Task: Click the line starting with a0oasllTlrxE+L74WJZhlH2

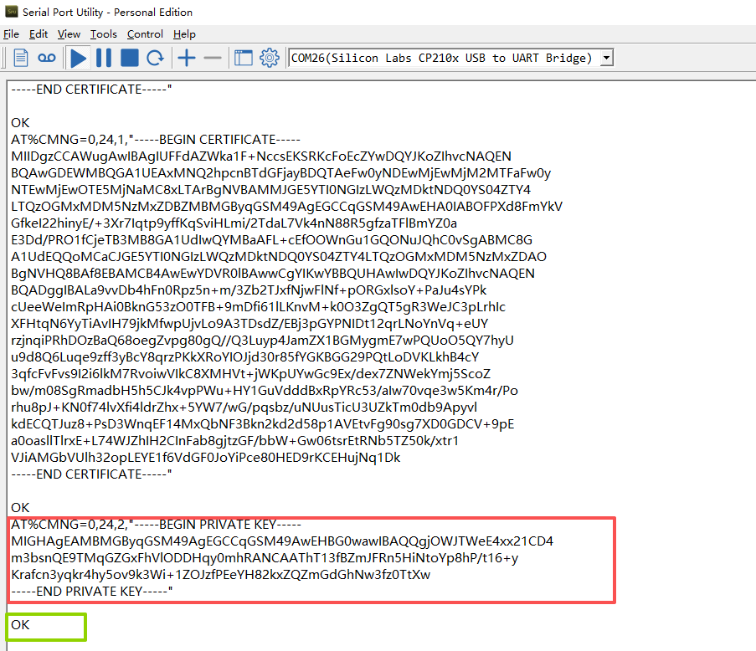Action: pyautogui.click(x=235, y=440)
